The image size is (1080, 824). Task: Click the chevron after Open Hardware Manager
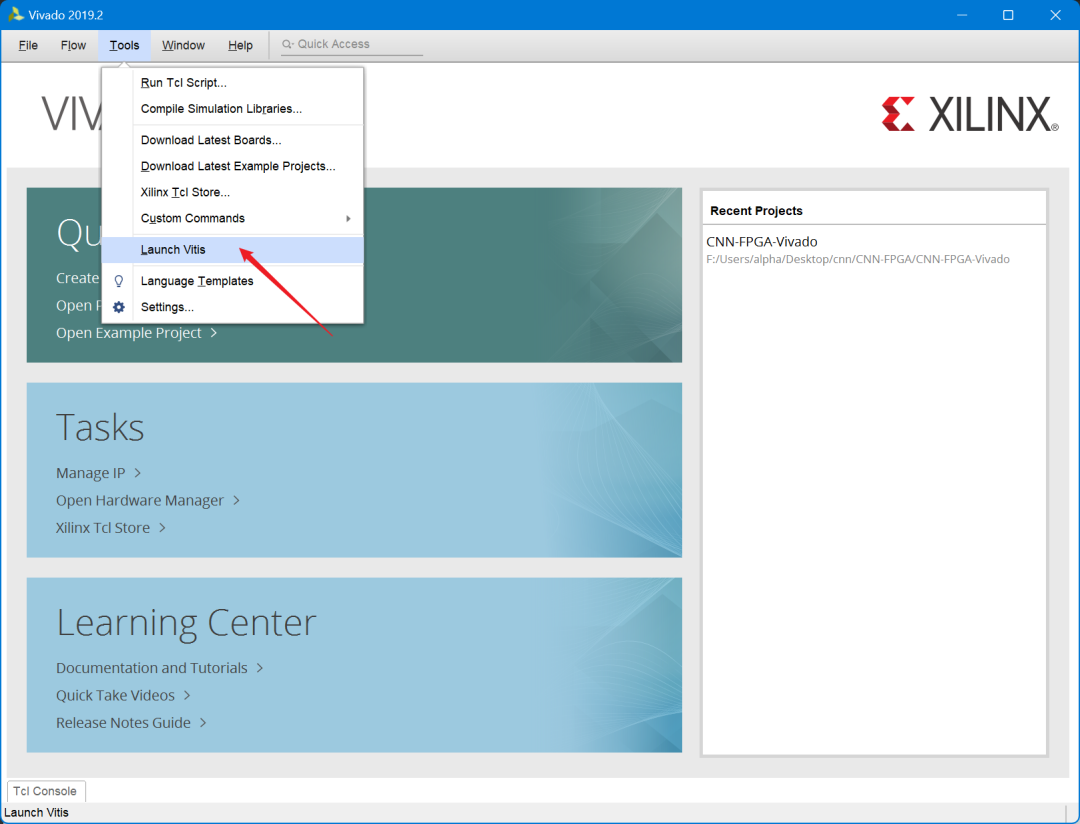(236, 500)
